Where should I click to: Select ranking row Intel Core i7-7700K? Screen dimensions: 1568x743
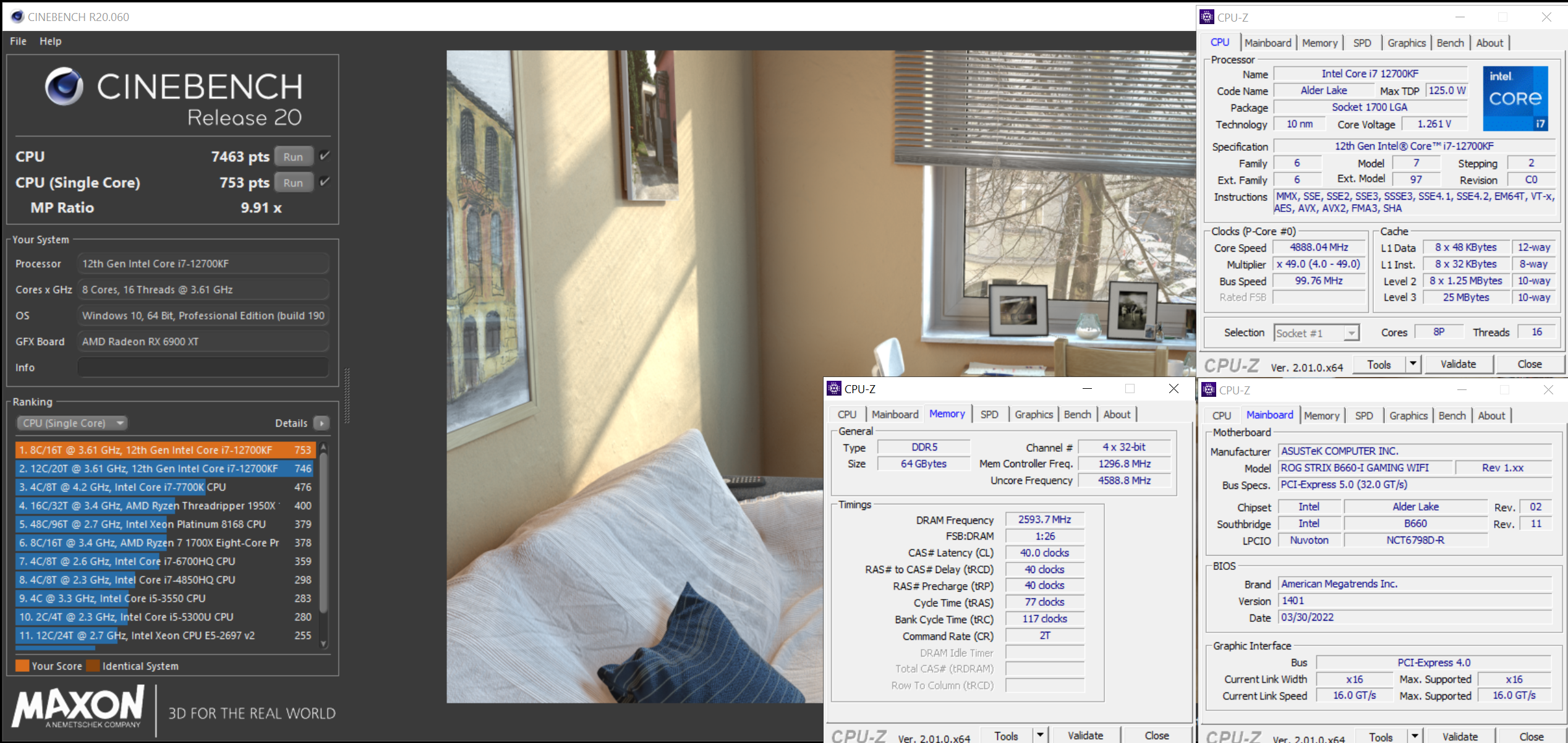click(x=165, y=487)
